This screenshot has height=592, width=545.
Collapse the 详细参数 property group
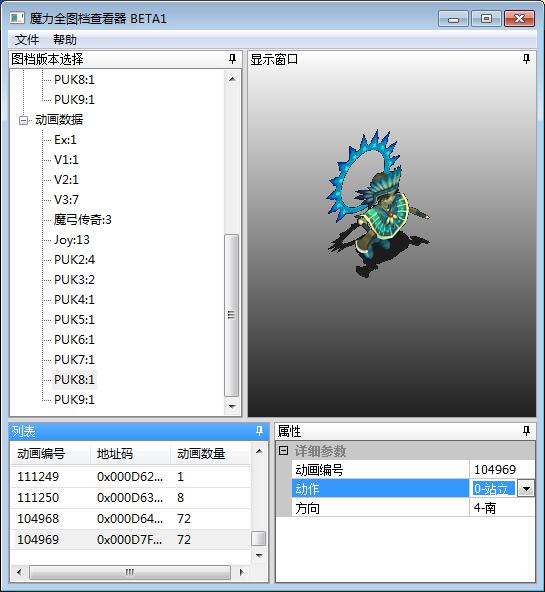point(283,450)
